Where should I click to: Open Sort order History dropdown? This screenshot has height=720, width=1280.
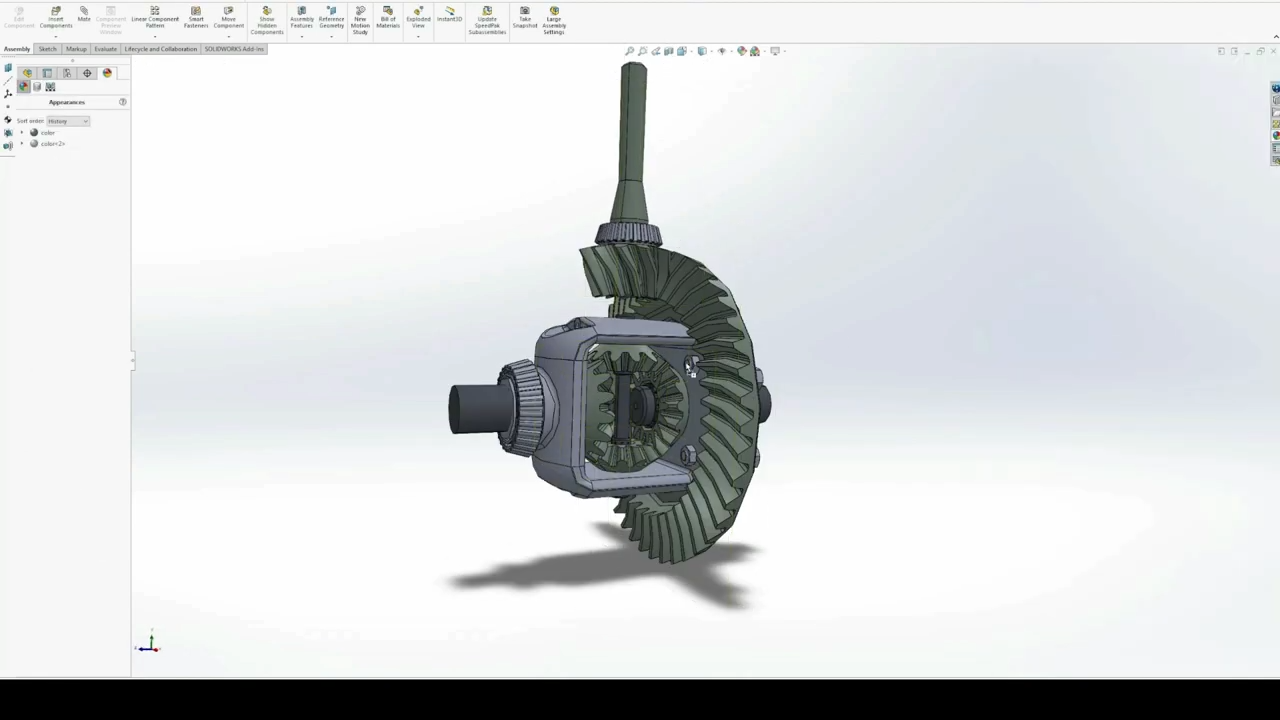68,121
